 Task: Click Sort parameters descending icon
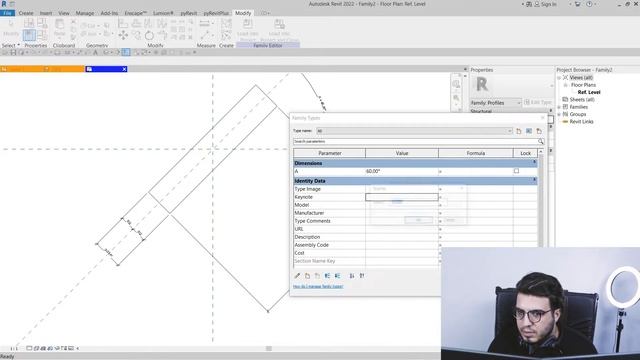362,276
